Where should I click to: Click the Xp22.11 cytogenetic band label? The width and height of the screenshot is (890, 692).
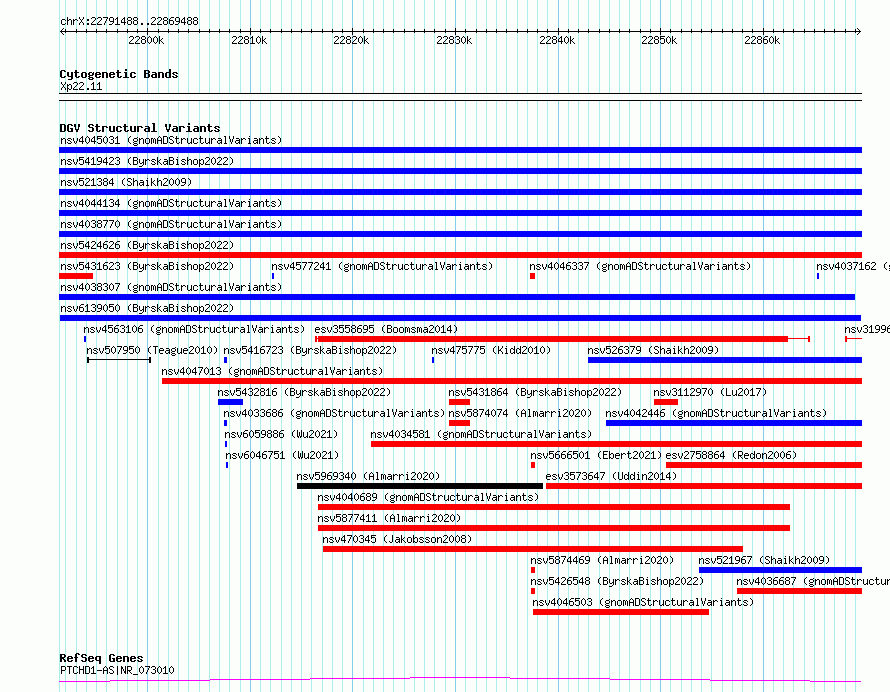pyautogui.click(x=81, y=86)
